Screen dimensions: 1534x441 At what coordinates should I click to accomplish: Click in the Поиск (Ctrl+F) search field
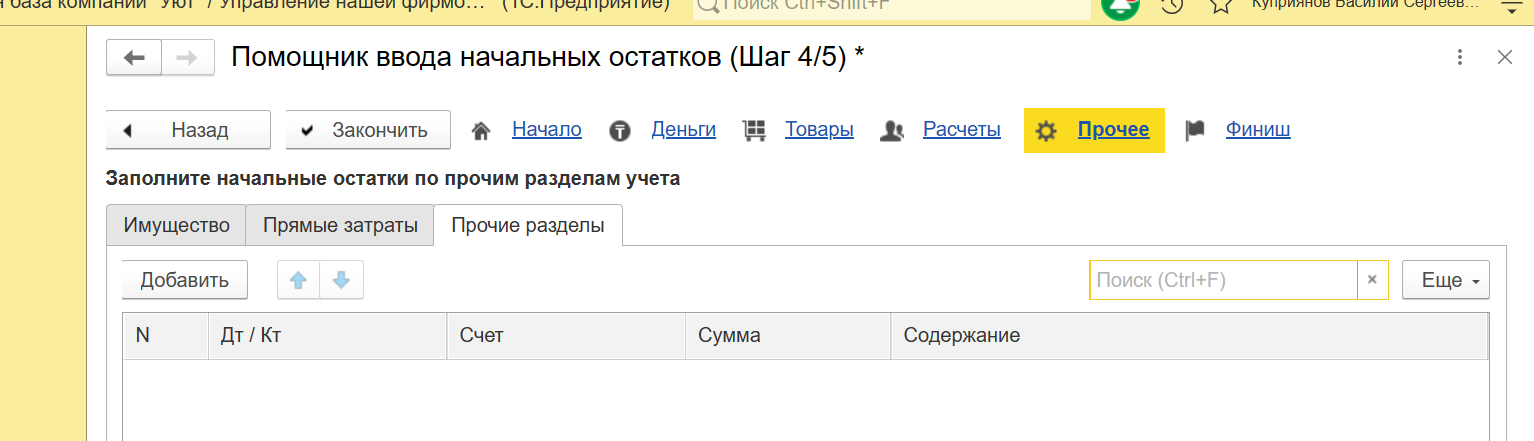(1222, 281)
